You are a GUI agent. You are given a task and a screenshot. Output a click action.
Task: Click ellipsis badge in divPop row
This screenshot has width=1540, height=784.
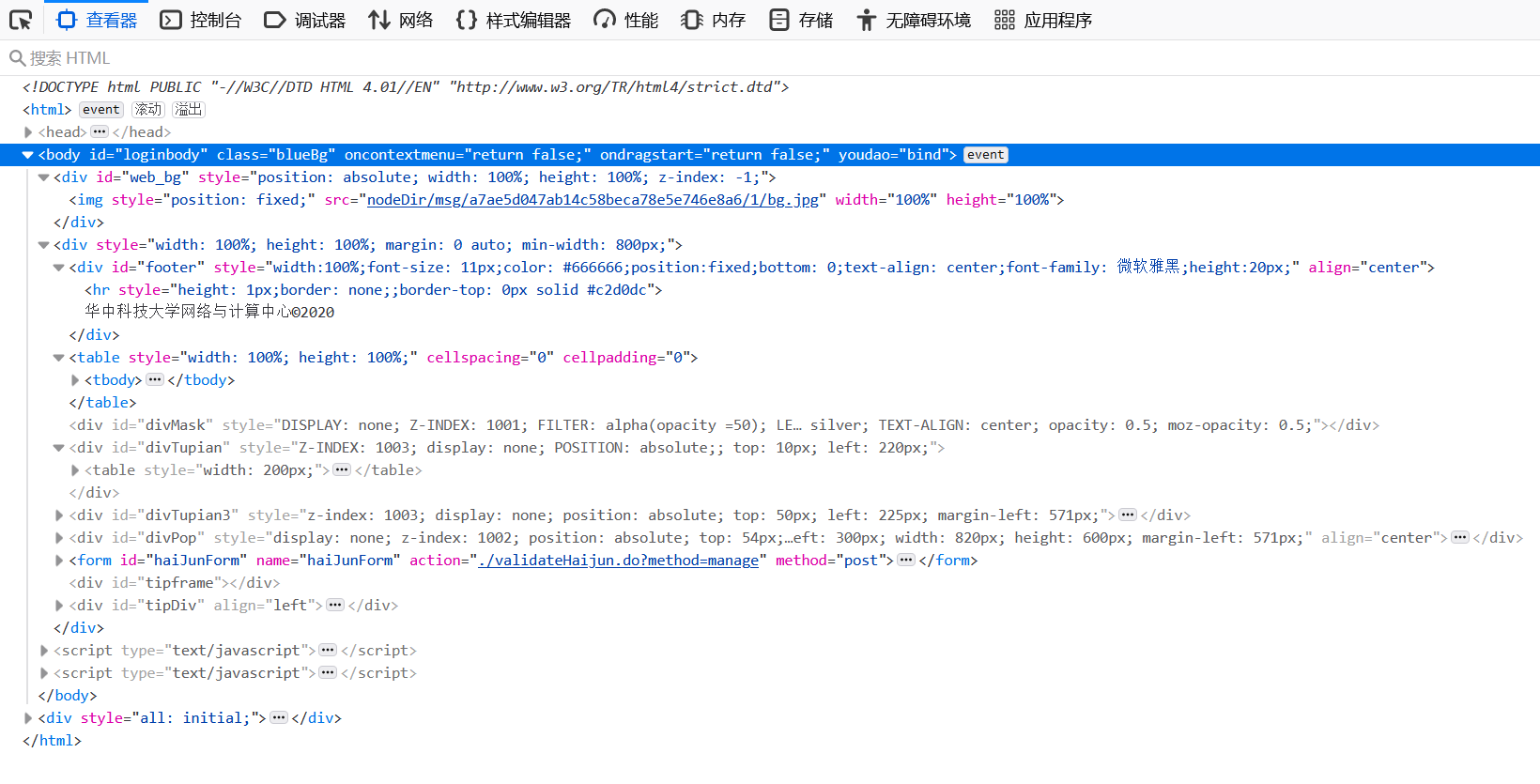coord(1460,538)
